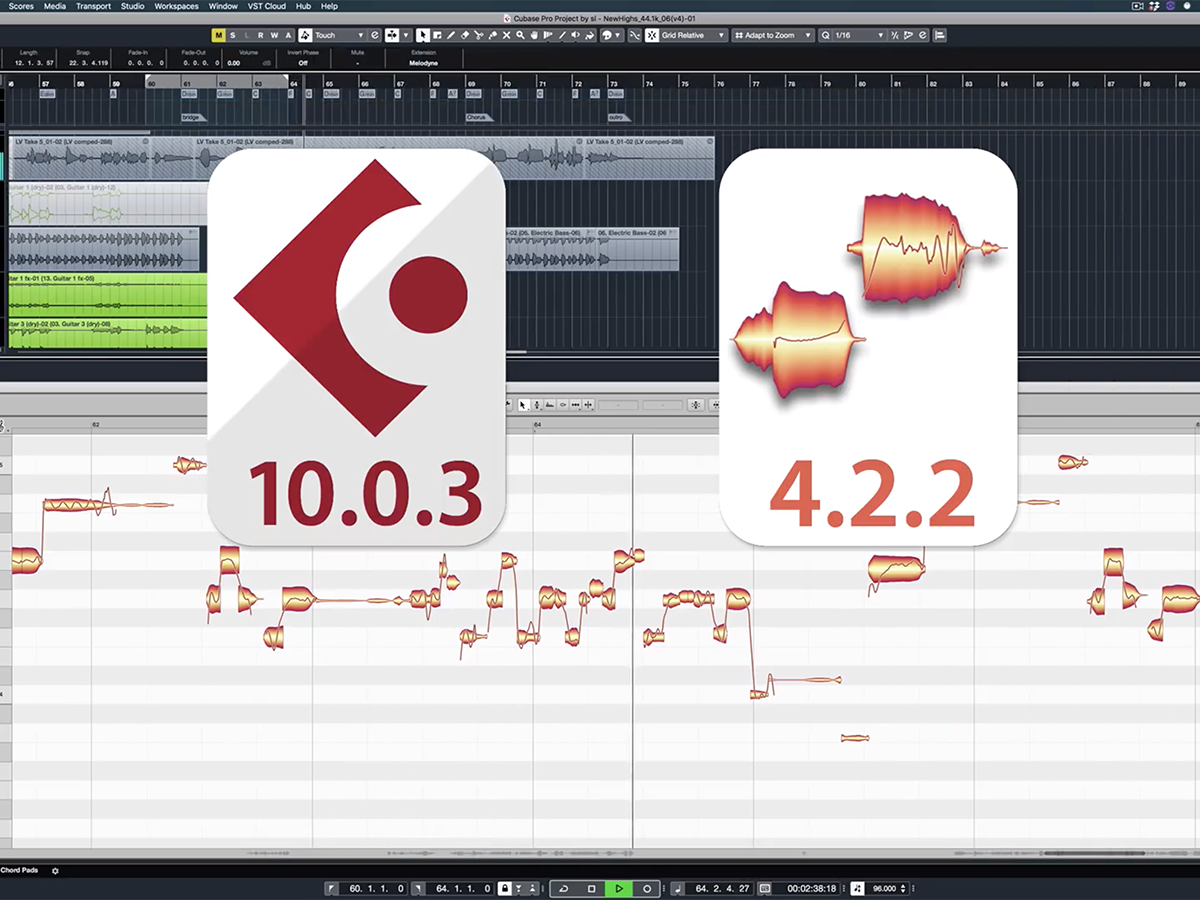Select the Range Selection tool
Screen dimensions: 1200x900
pyautogui.click(x=437, y=35)
